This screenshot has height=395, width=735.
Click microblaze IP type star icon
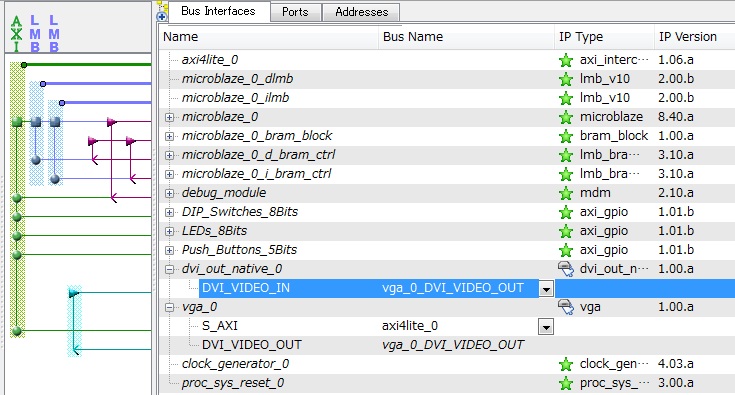[x=566, y=117]
